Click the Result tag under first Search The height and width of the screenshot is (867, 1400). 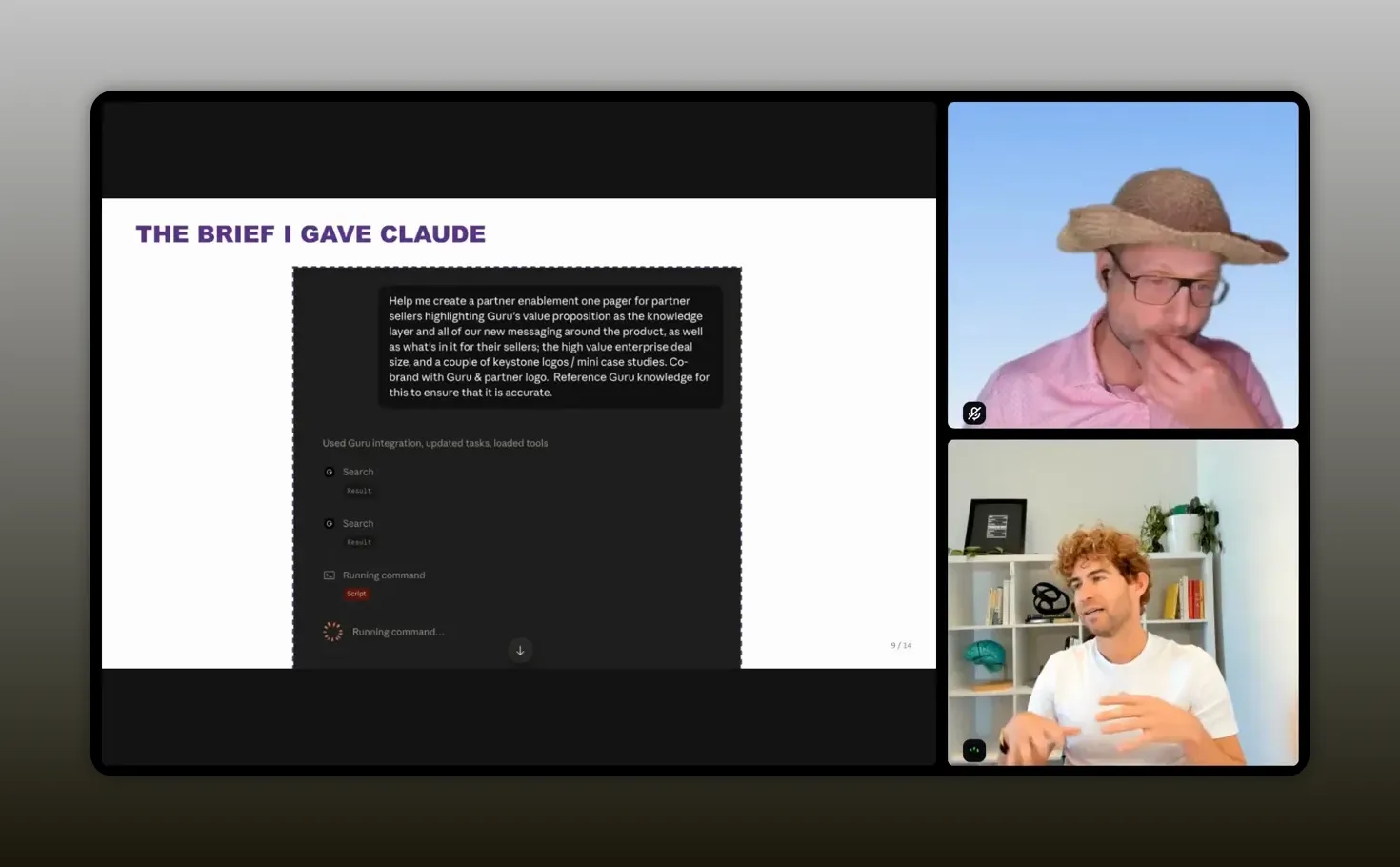[x=359, y=491]
